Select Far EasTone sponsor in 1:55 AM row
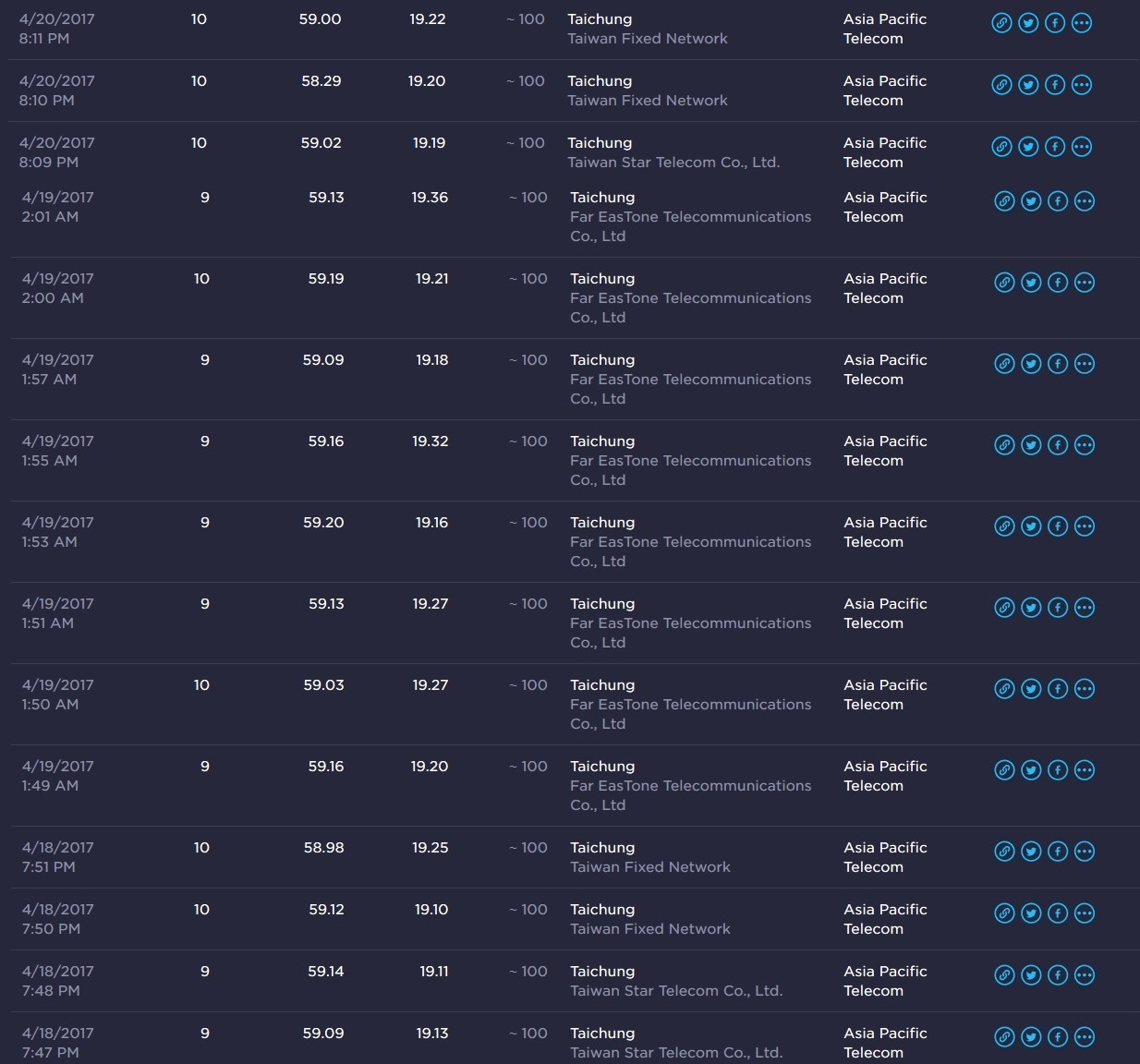The image size is (1140, 1064). (x=691, y=470)
